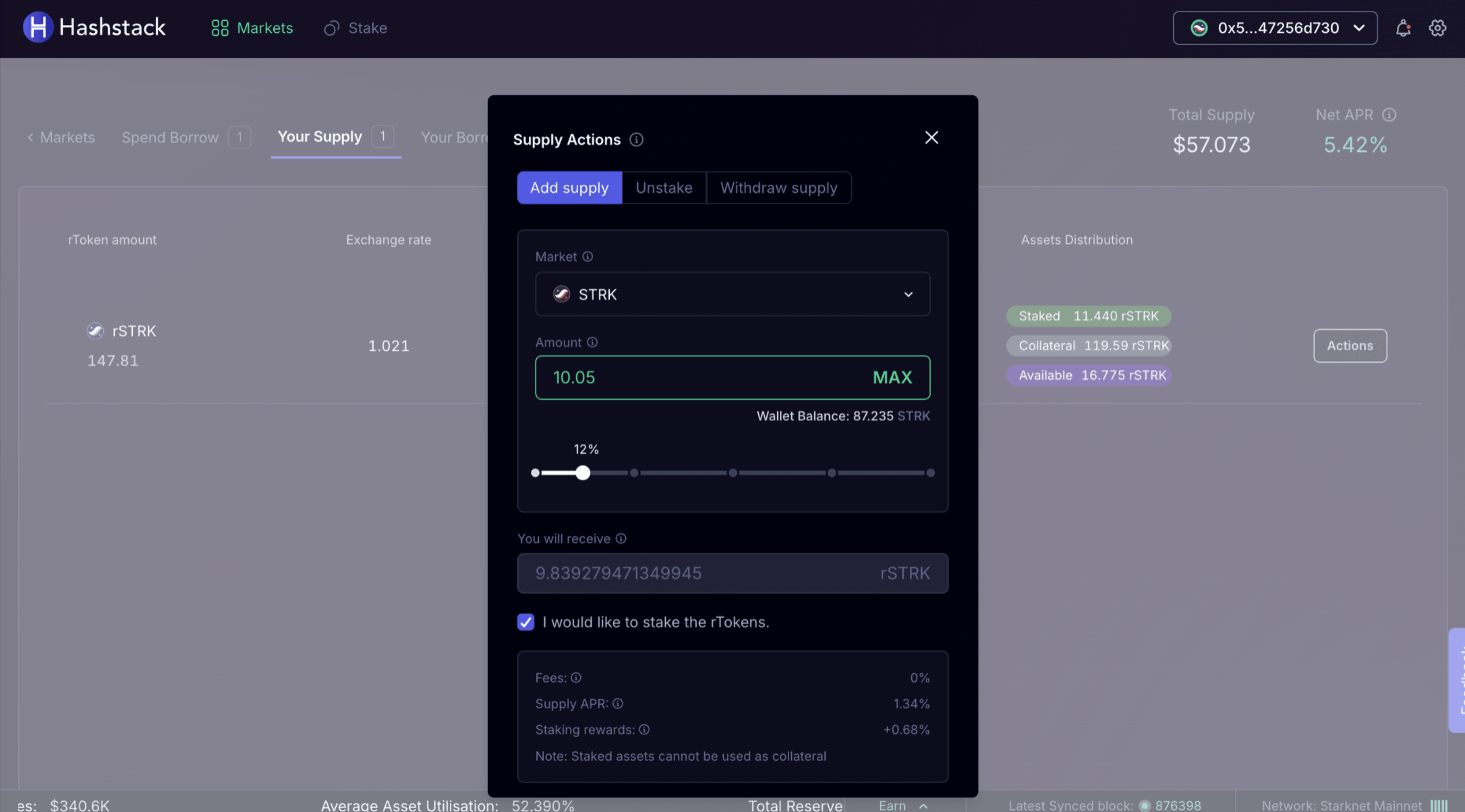Viewport: 1465px width, 812px height.
Task: Click the Staking rewards info icon
Action: 644,730
